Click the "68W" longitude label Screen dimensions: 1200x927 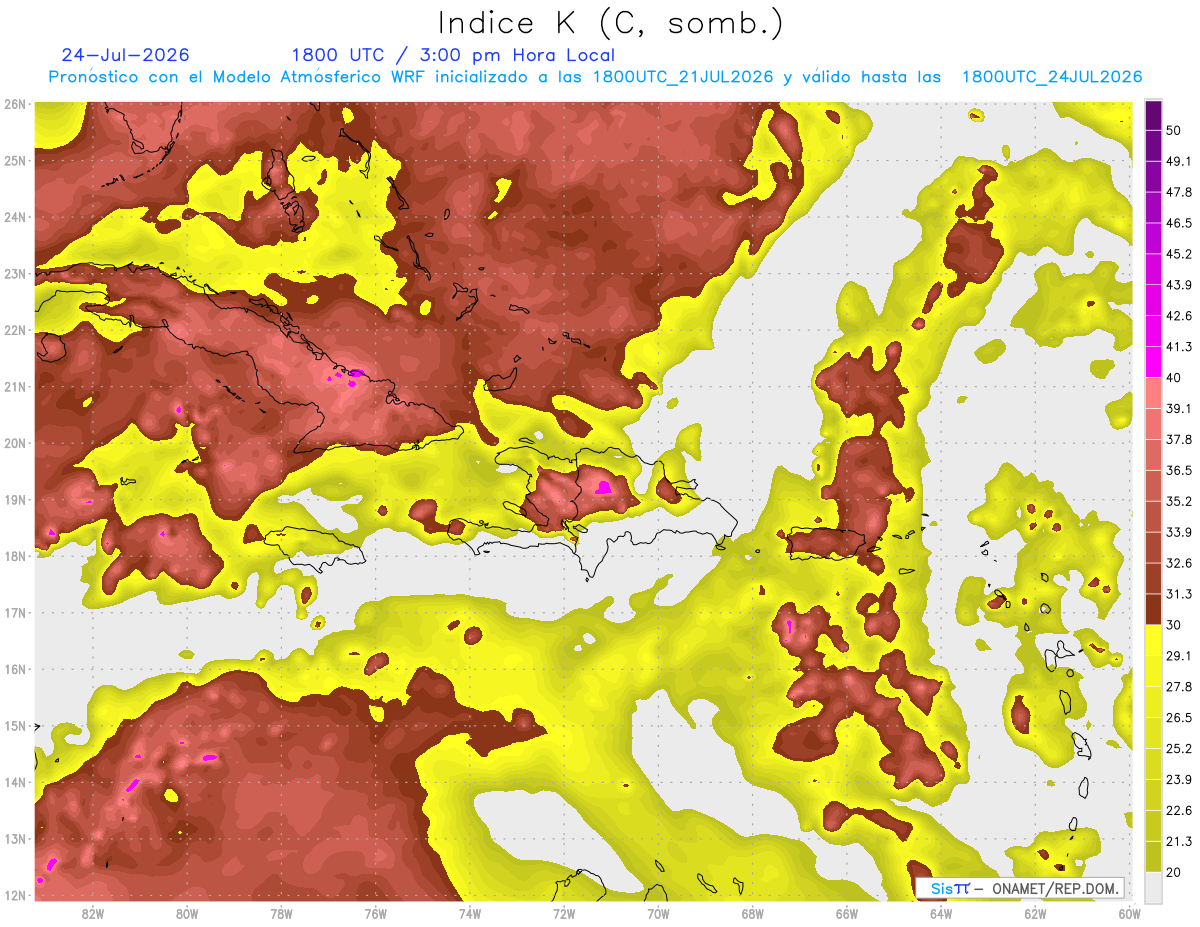coord(753,913)
